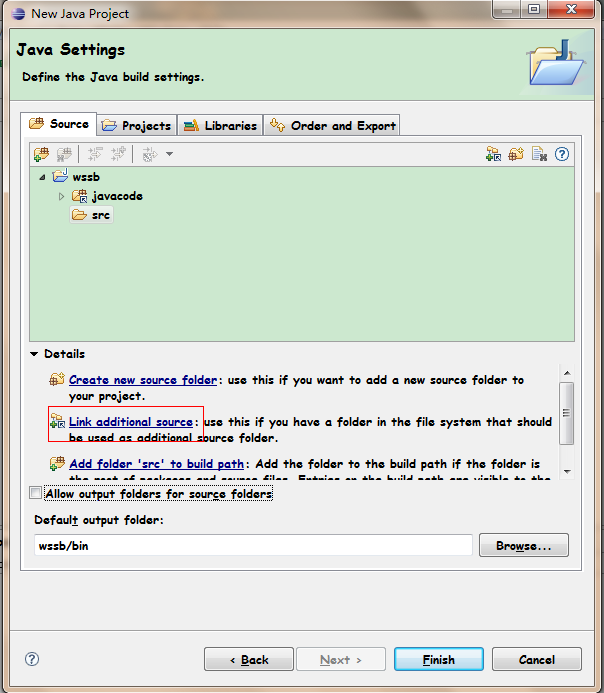Maximize the New Java Project window
604x693 pixels.
pyautogui.click(x=534, y=9)
